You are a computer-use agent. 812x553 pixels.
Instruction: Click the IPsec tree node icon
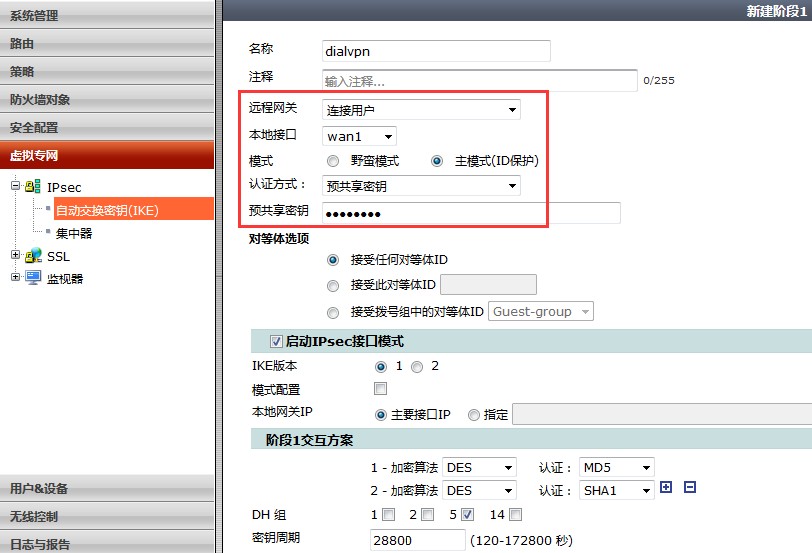point(33,186)
